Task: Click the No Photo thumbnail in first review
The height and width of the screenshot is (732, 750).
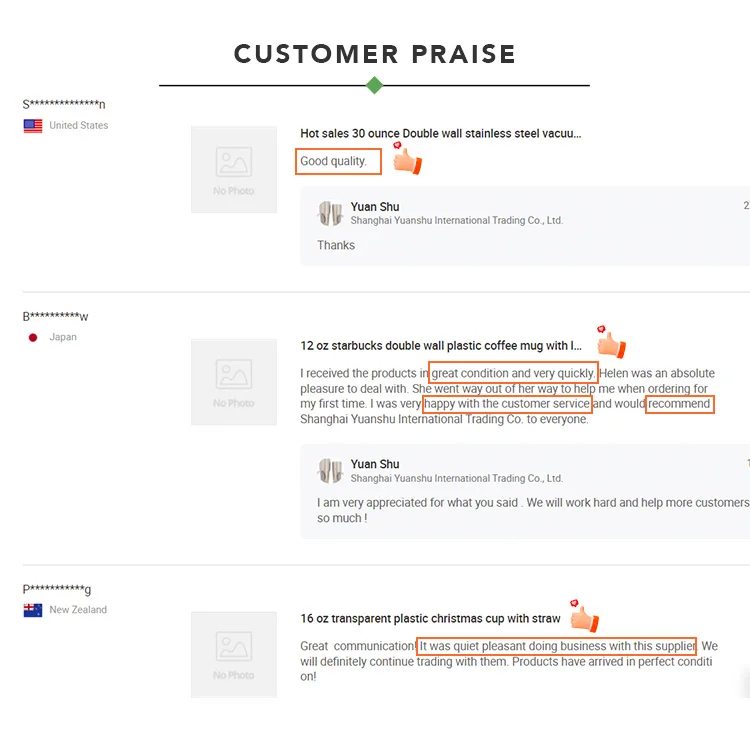Action: tap(234, 169)
